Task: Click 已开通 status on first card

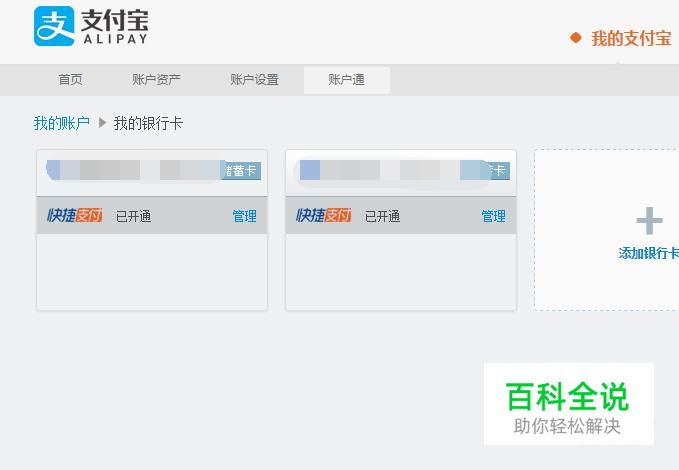Action: click(x=133, y=216)
